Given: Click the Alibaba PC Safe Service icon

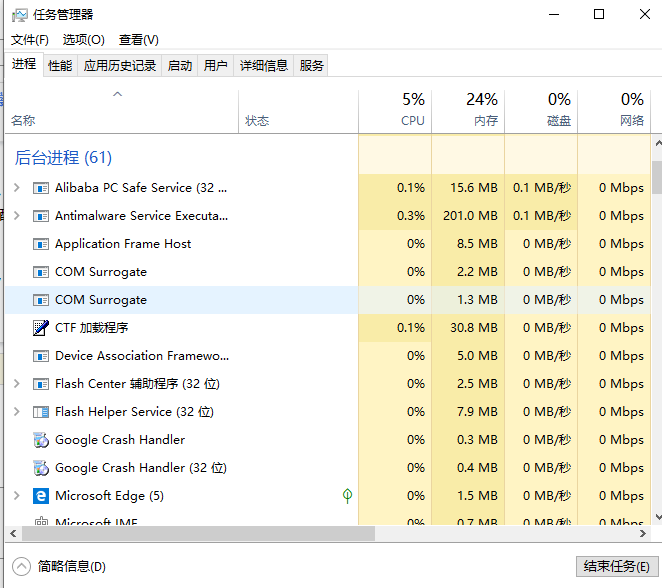Looking at the screenshot, I should click(x=41, y=188).
